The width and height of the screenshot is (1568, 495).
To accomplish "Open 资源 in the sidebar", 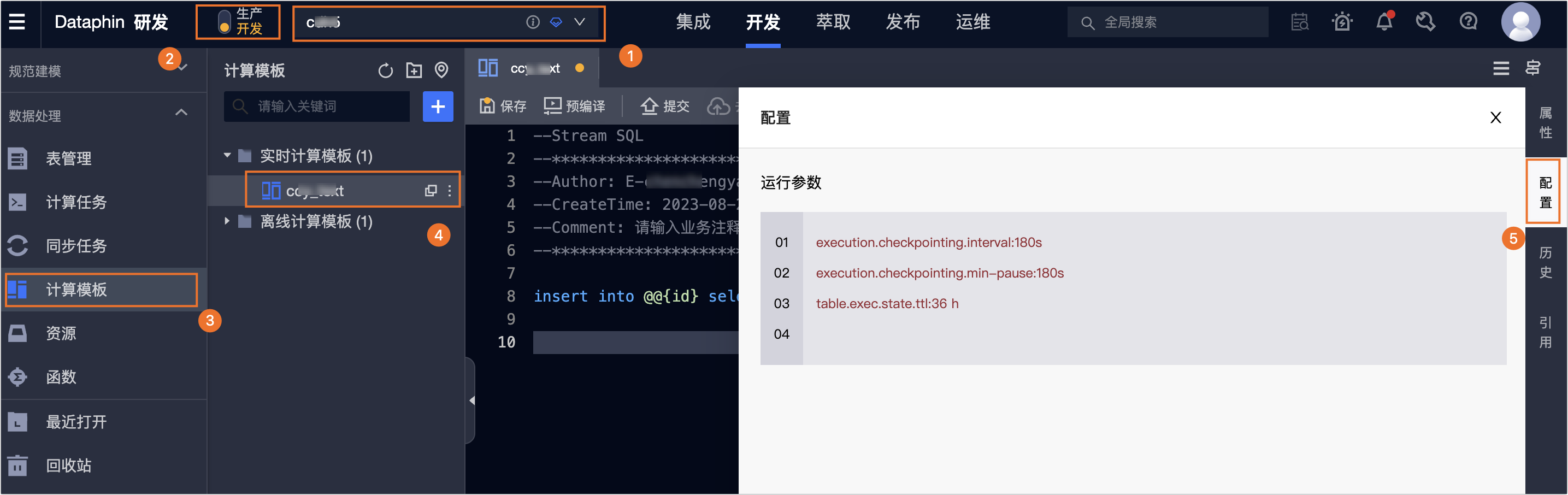I will pos(103,334).
